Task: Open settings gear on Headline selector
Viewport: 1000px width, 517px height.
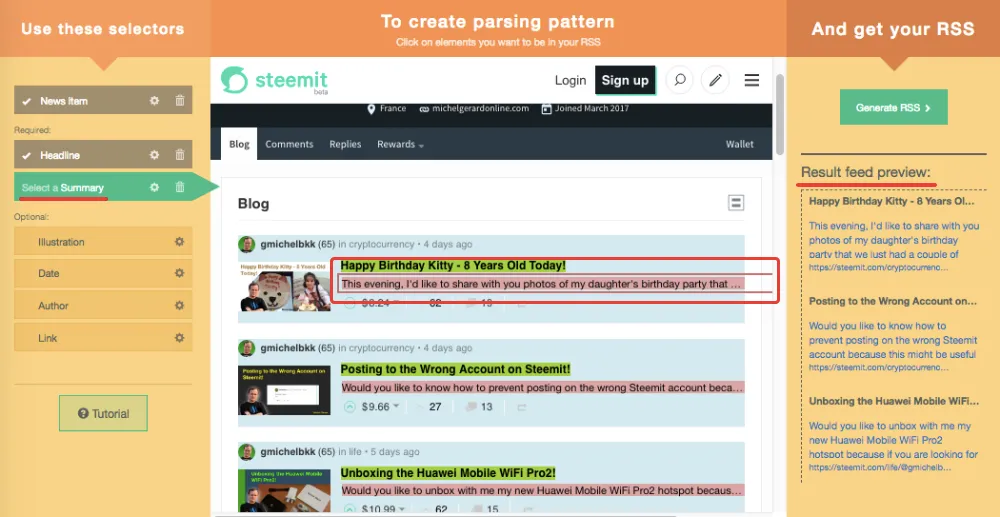Action: (x=154, y=155)
